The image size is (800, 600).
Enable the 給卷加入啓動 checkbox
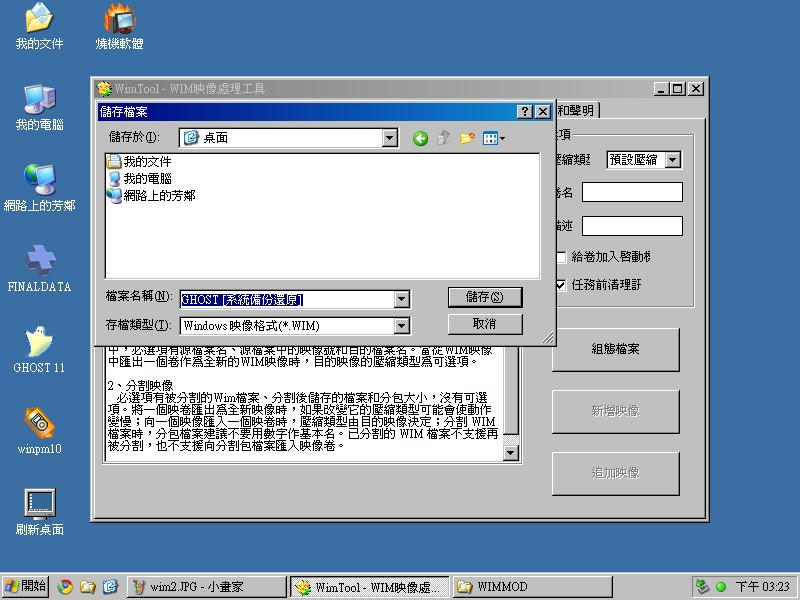[x=561, y=257]
